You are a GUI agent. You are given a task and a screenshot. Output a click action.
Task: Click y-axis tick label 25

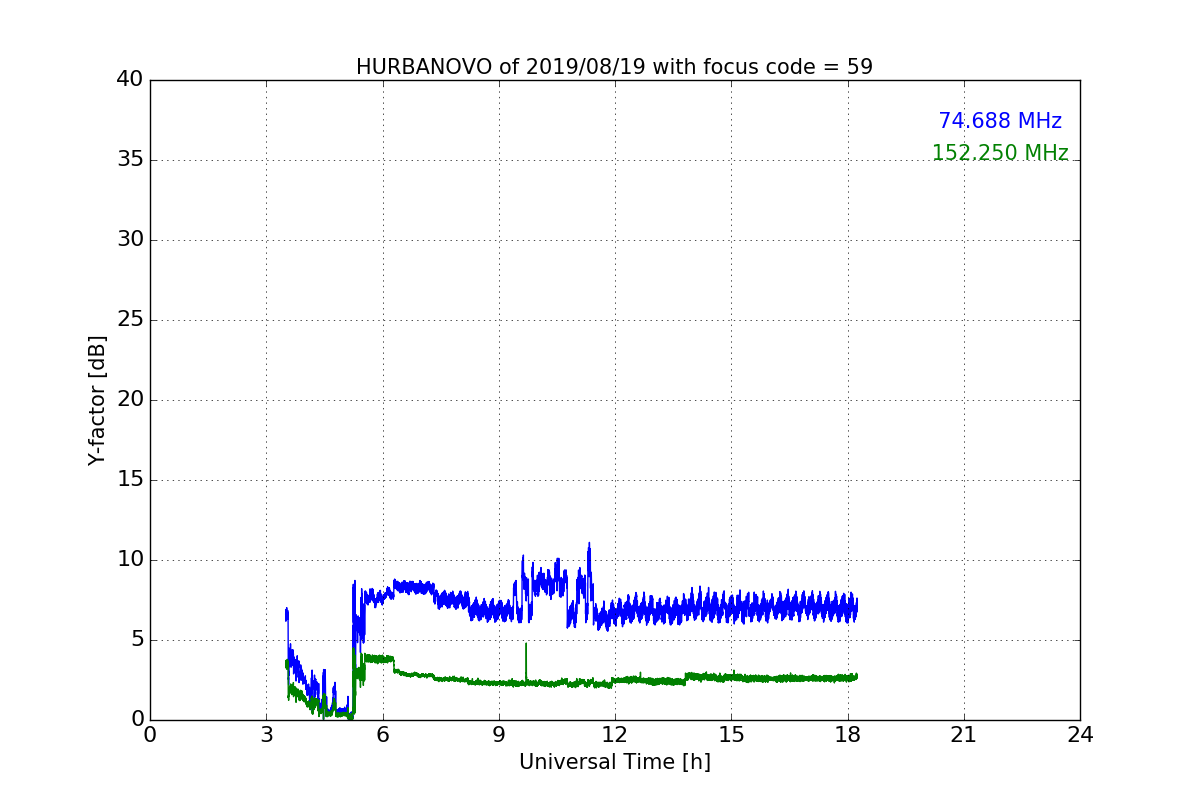(130, 320)
